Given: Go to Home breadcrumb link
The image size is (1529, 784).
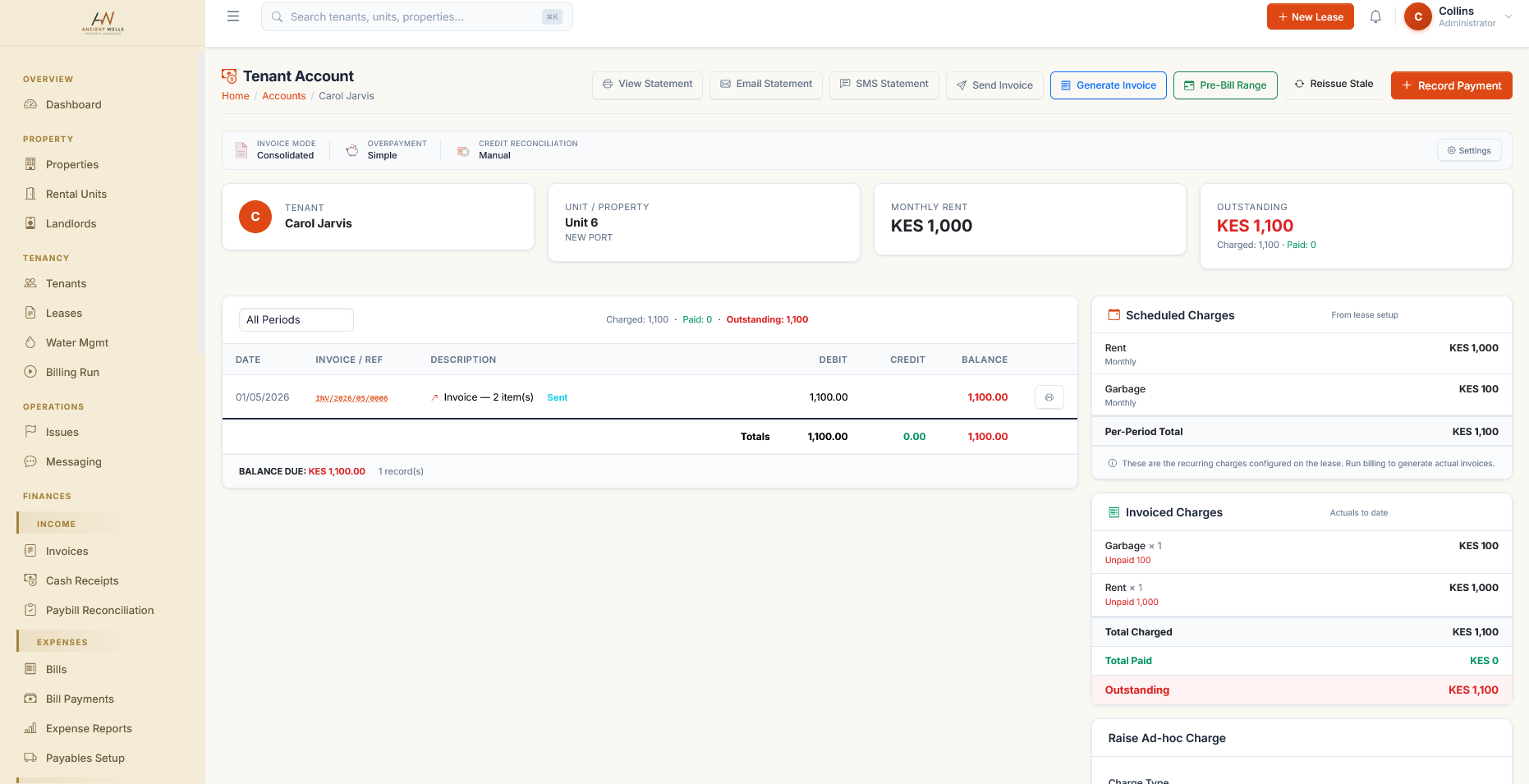Looking at the screenshot, I should point(236,96).
